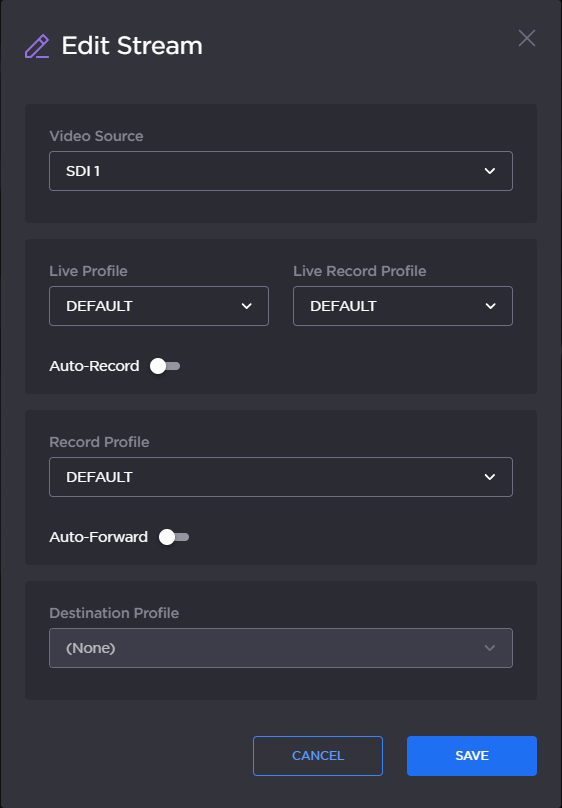Cancel the stream edits
The image size is (562, 808).
coord(318,756)
